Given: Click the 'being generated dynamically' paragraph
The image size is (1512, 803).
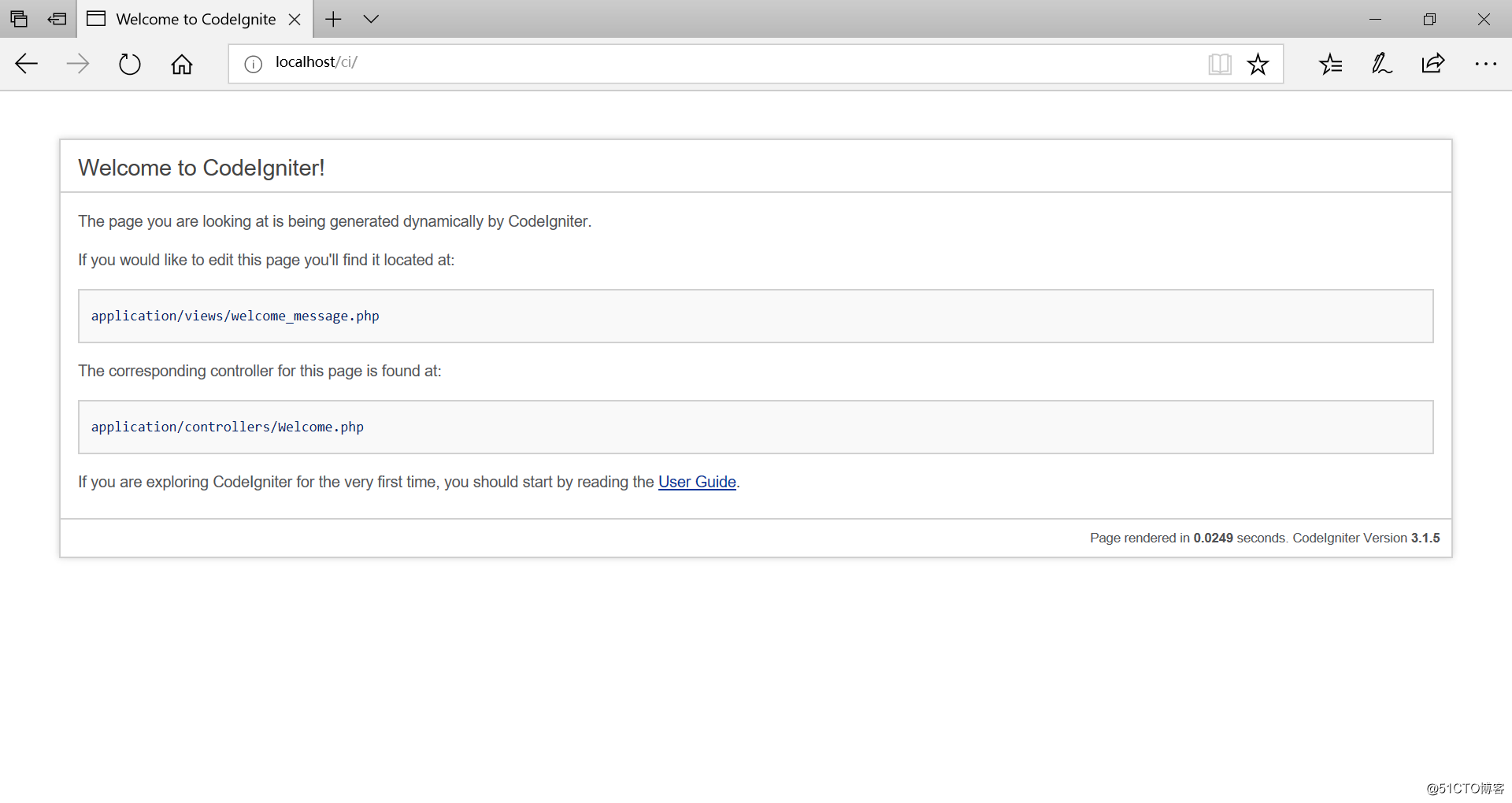Looking at the screenshot, I should pos(335,221).
